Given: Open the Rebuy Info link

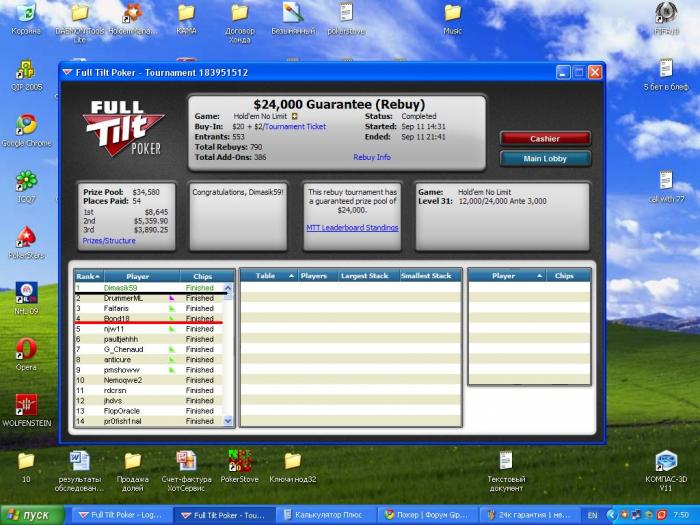Looking at the screenshot, I should click(372, 157).
